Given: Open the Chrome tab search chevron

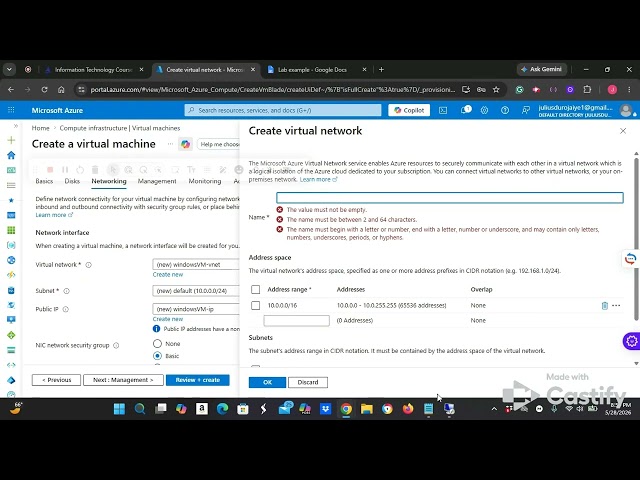Looking at the screenshot, I should (9, 70).
